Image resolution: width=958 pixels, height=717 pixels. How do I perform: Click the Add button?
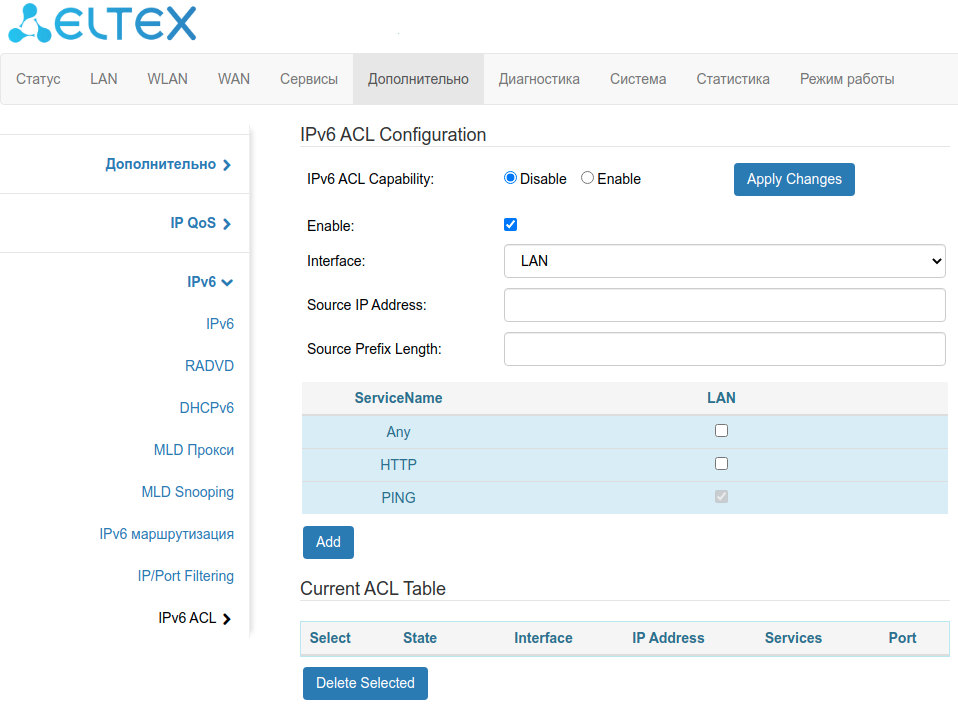click(328, 542)
